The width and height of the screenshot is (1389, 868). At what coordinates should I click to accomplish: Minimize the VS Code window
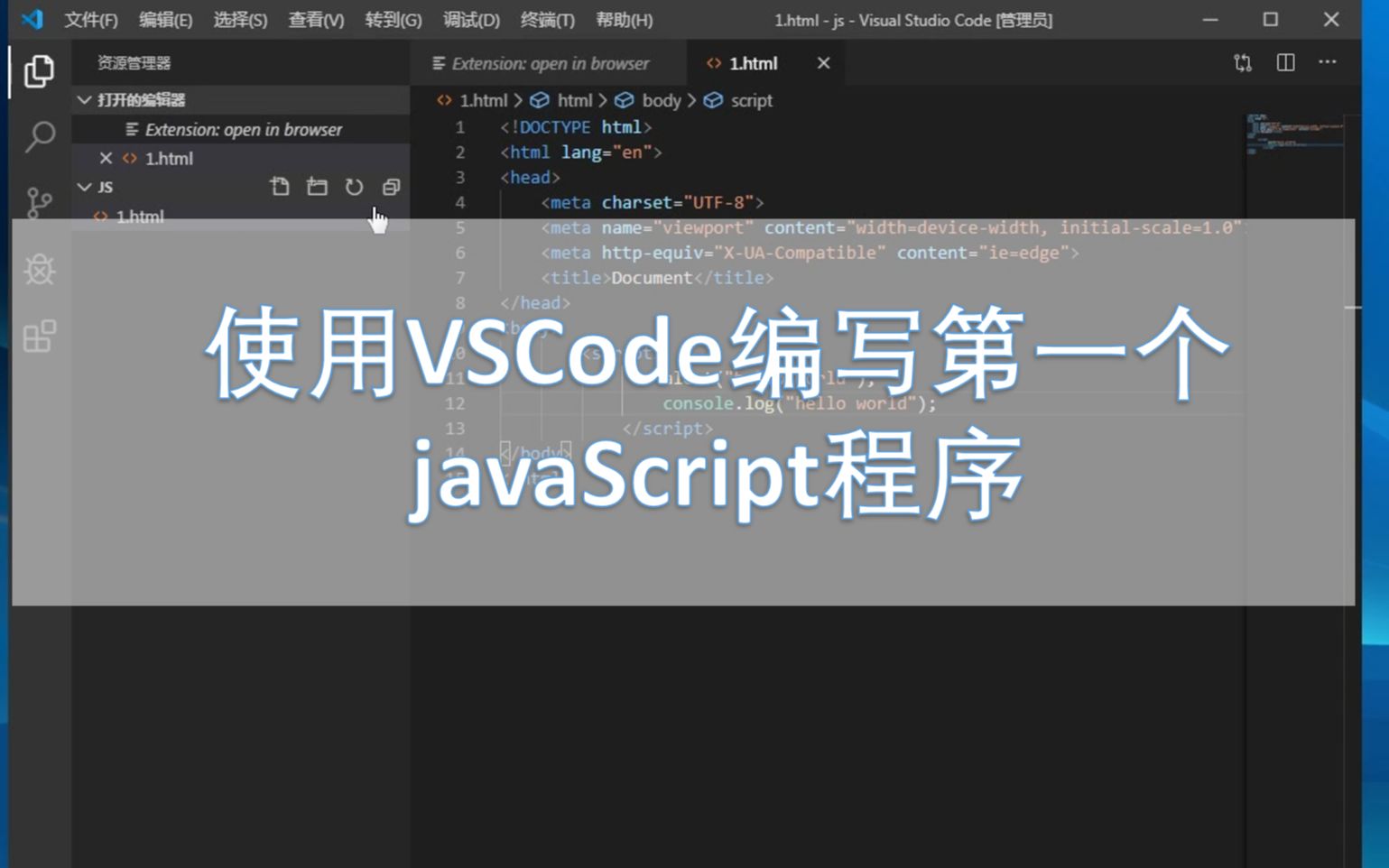1210,19
